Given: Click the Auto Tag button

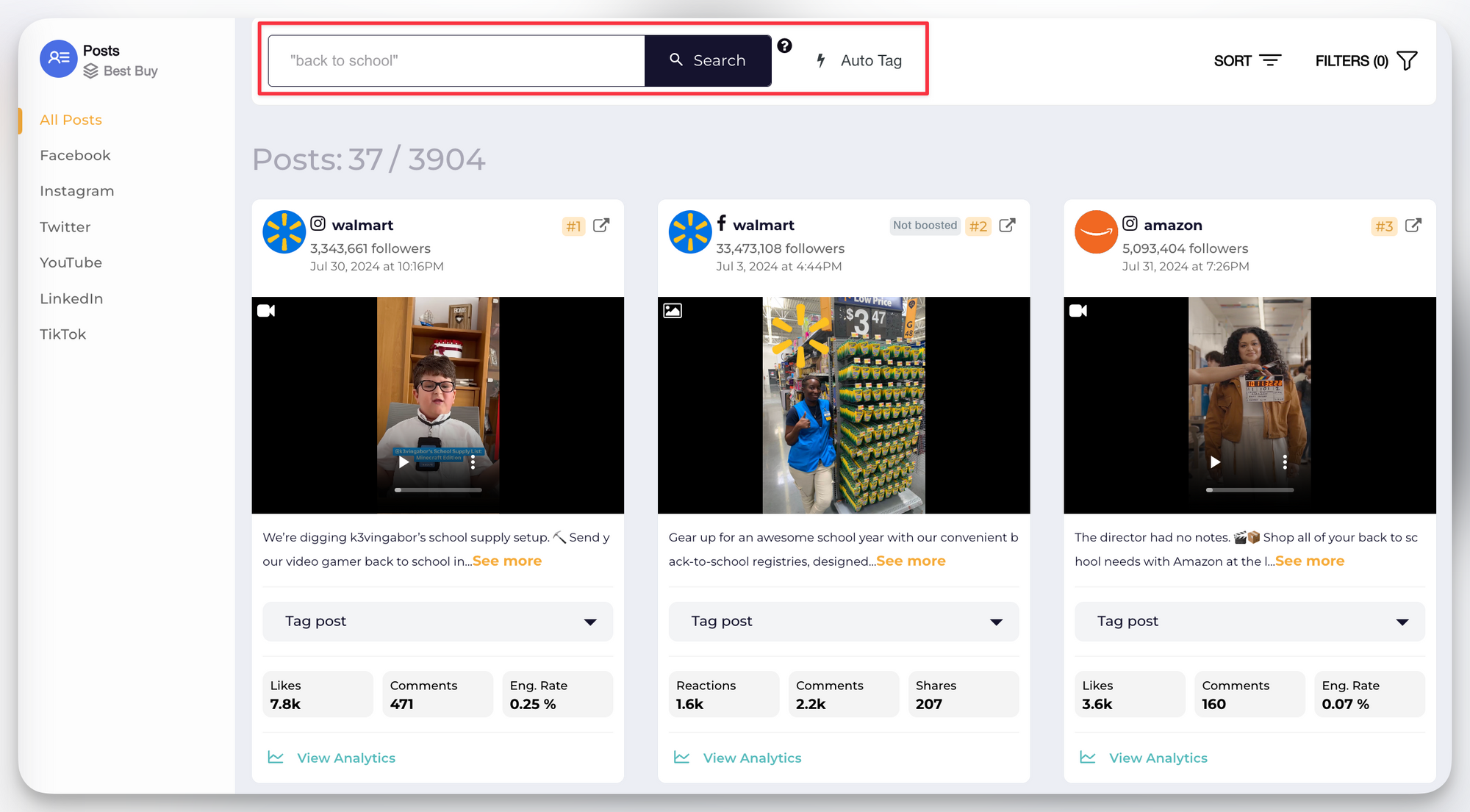Looking at the screenshot, I should (859, 60).
